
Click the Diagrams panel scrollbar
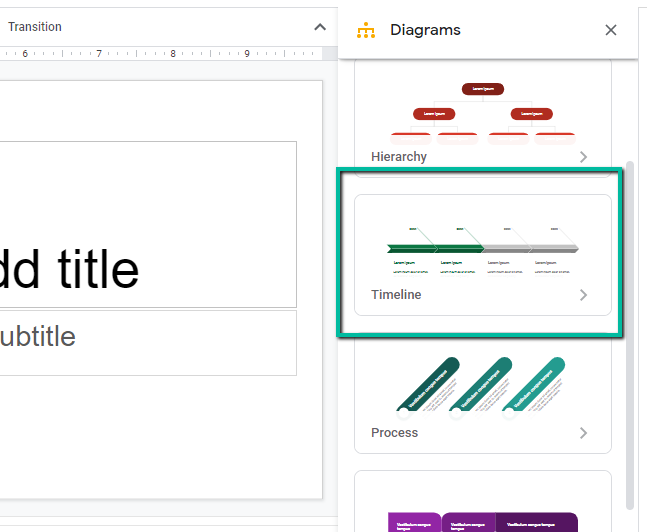[x=629, y=330]
